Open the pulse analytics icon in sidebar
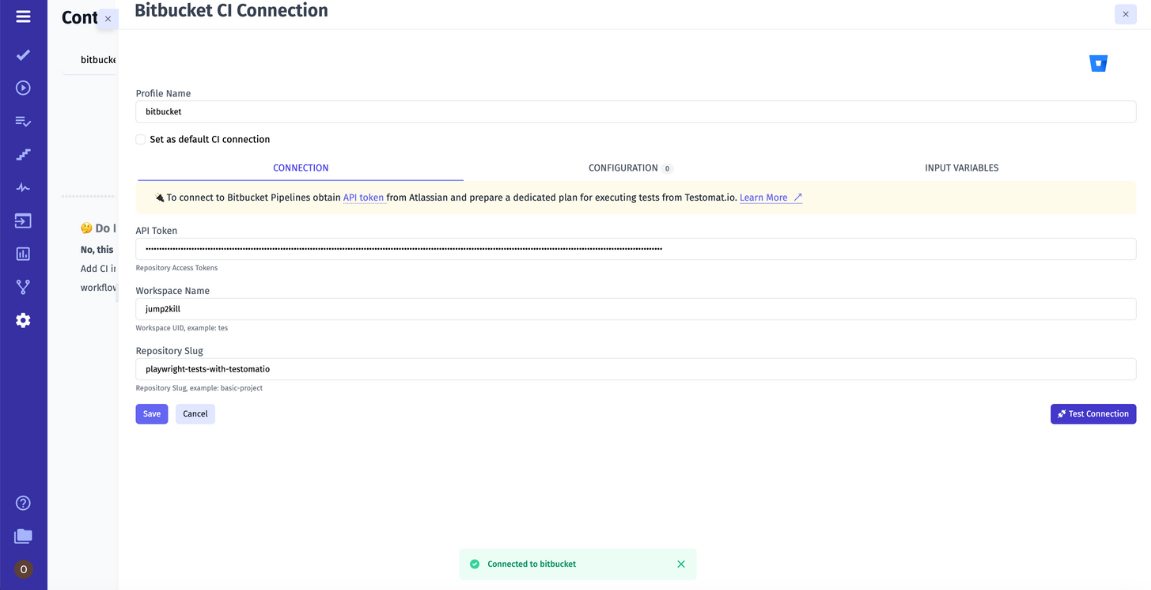 point(23,186)
